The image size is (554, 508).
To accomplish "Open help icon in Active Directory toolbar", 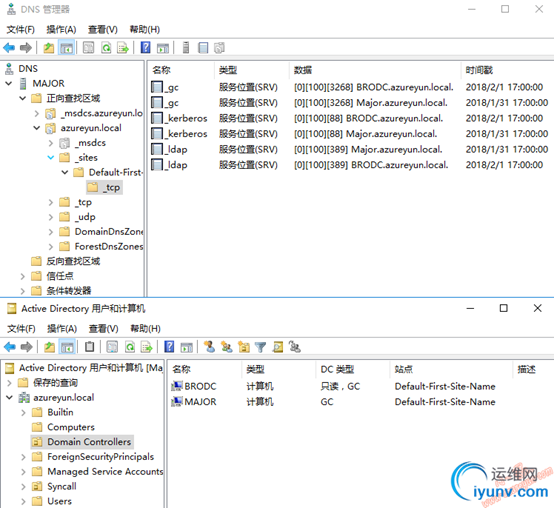I will [x=169, y=347].
